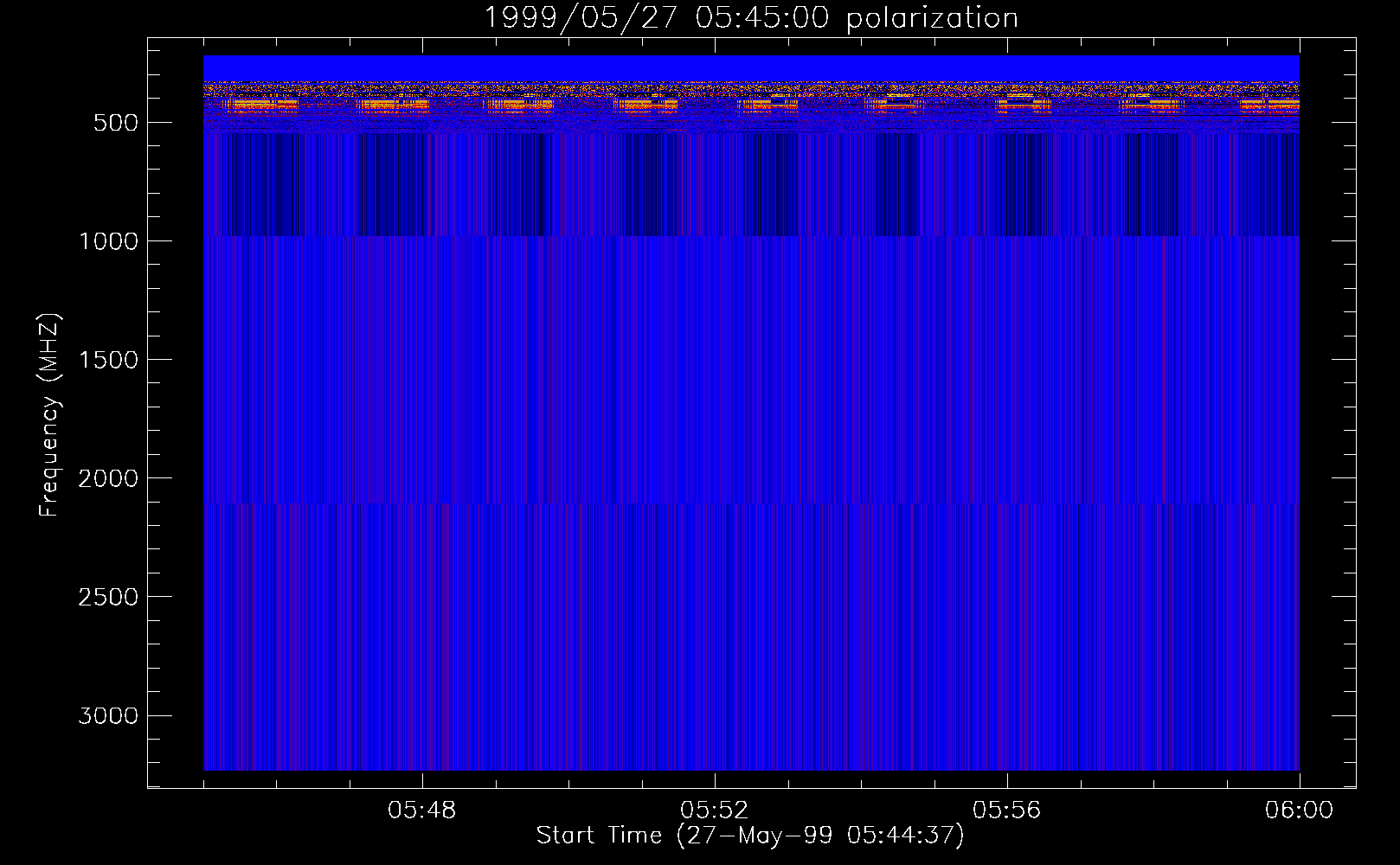This screenshot has width=1400, height=865.
Task: Click the 06:00 time tick label
Action: (1300, 811)
